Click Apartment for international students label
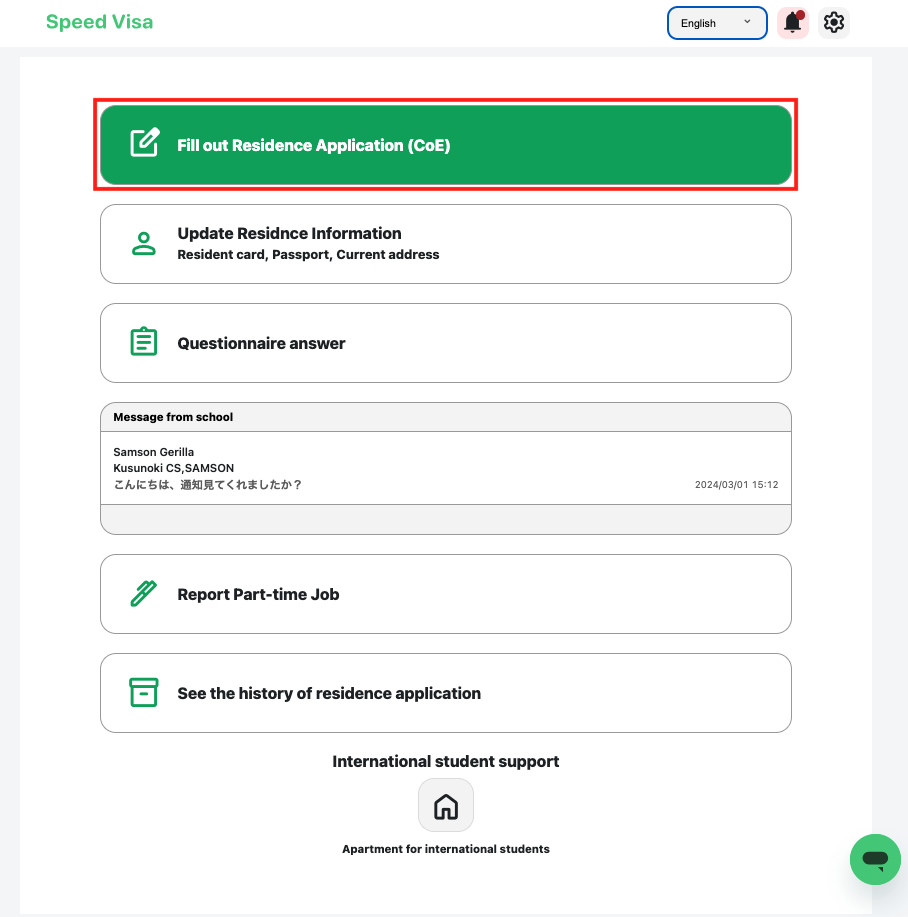 [x=446, y=849]
